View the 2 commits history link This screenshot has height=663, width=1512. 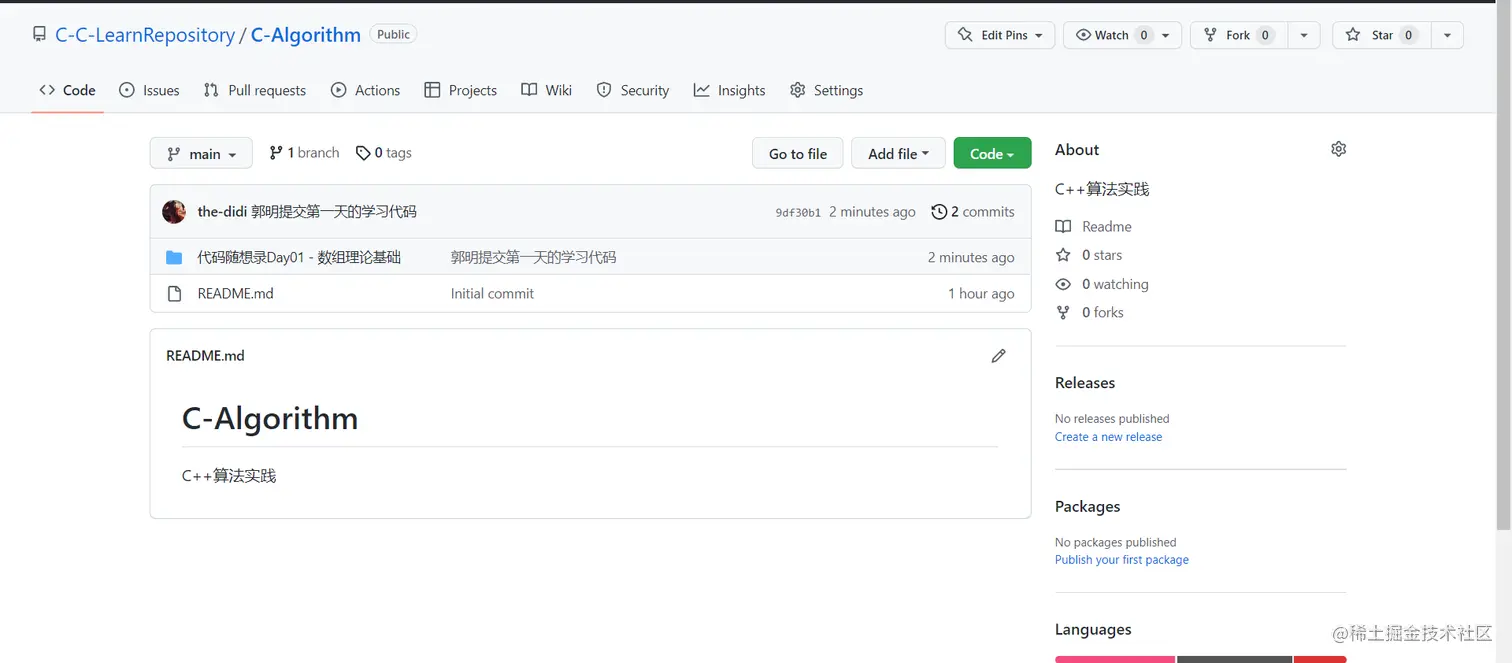[973, 212]
